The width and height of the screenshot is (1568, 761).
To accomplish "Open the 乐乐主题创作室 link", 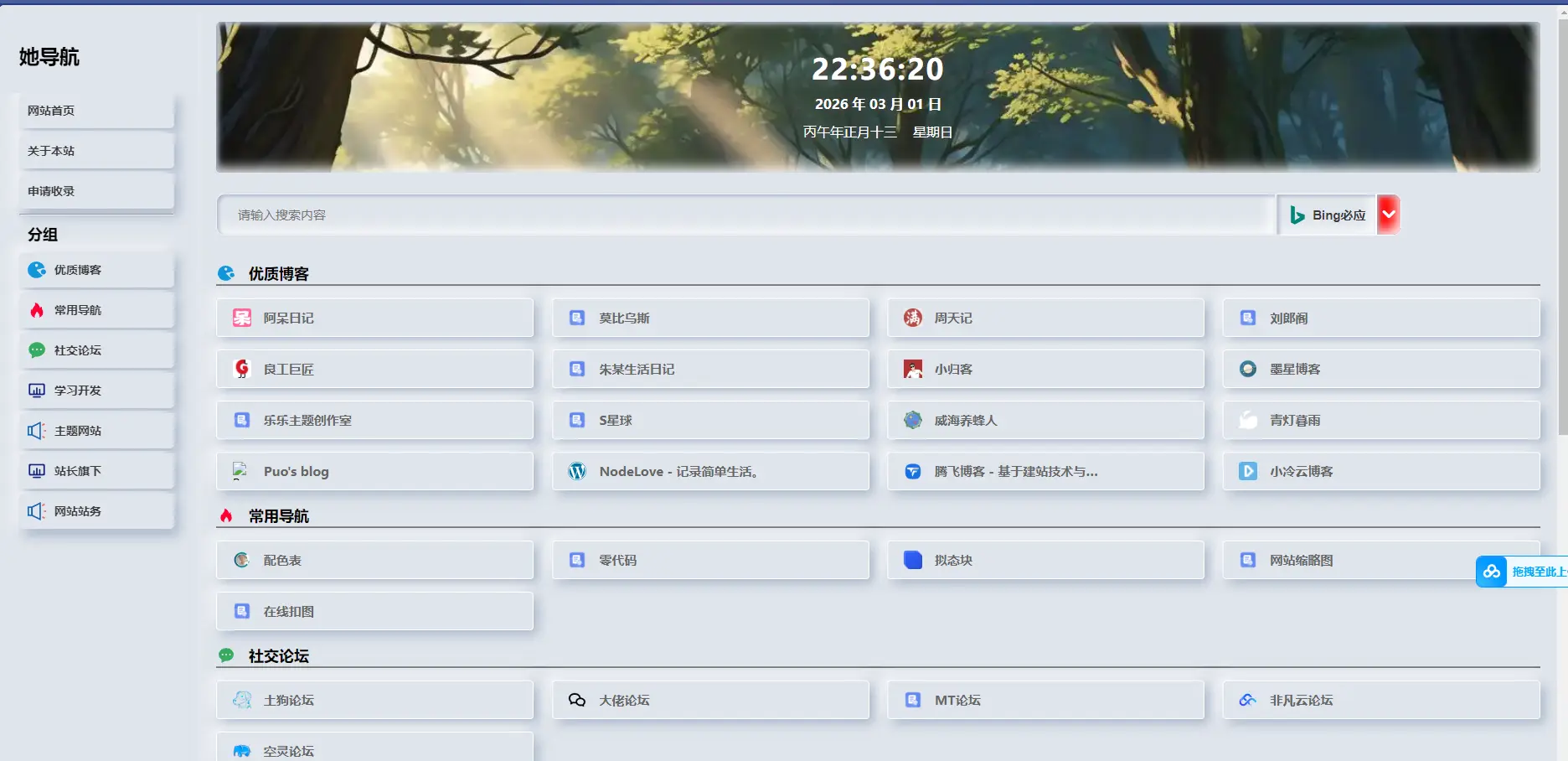I will coord(375,421).
